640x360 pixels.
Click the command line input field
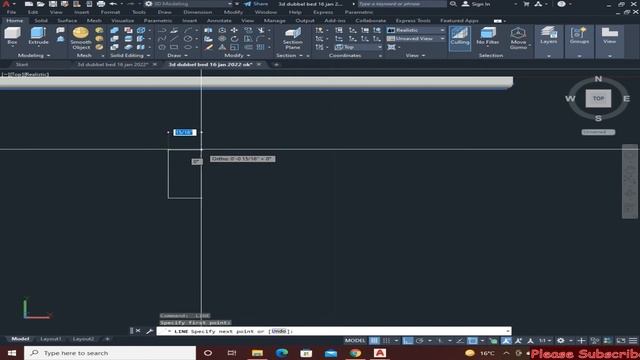click(333, 331)
